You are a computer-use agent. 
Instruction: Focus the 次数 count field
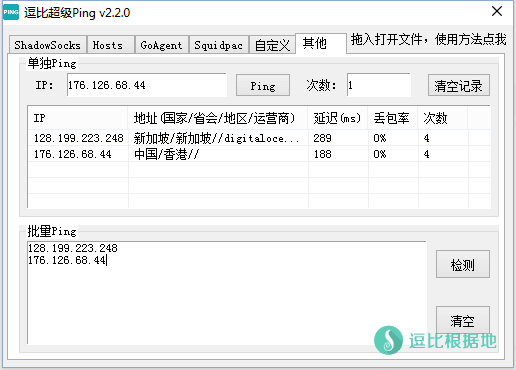[x=379, y=85]
